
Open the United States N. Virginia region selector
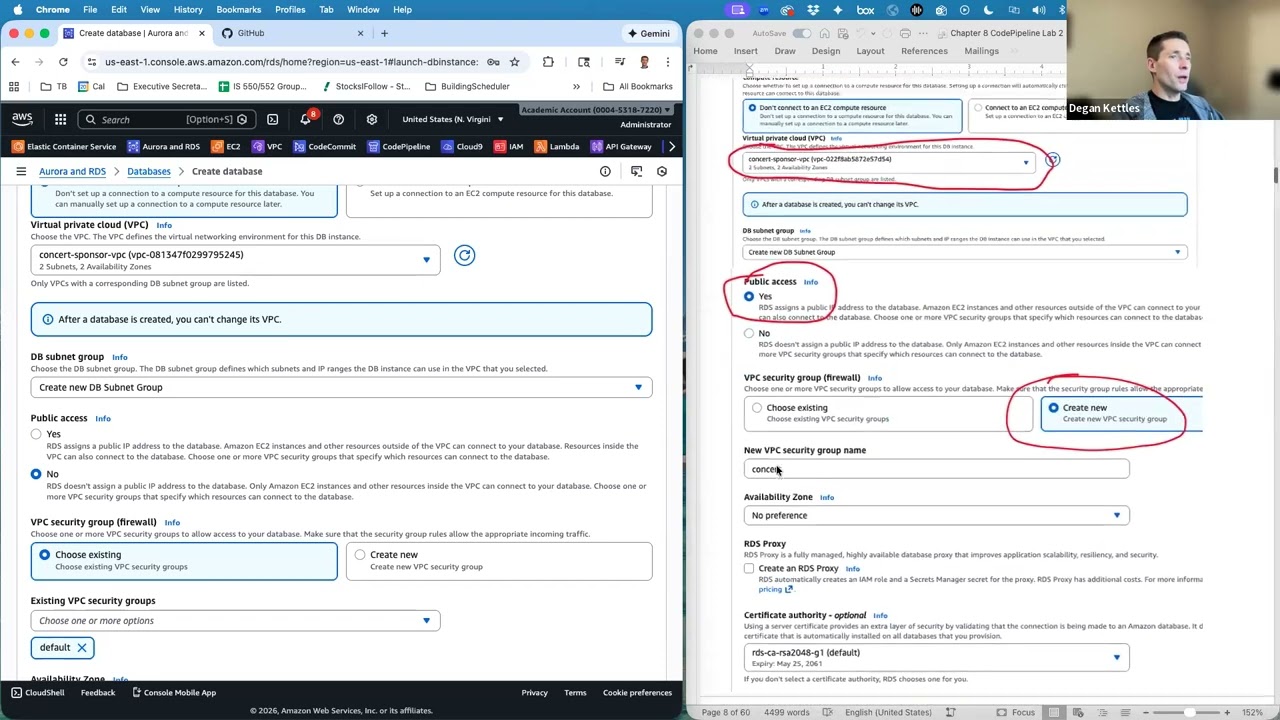[453, 119]
